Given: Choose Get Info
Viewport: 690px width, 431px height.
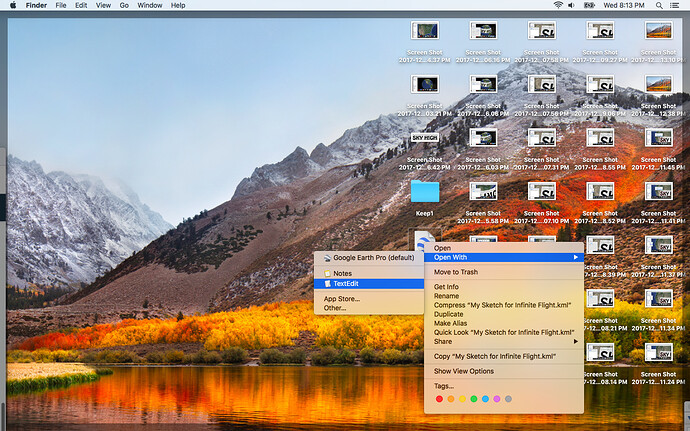Looking at the screenshot, I should coord(504,287).
